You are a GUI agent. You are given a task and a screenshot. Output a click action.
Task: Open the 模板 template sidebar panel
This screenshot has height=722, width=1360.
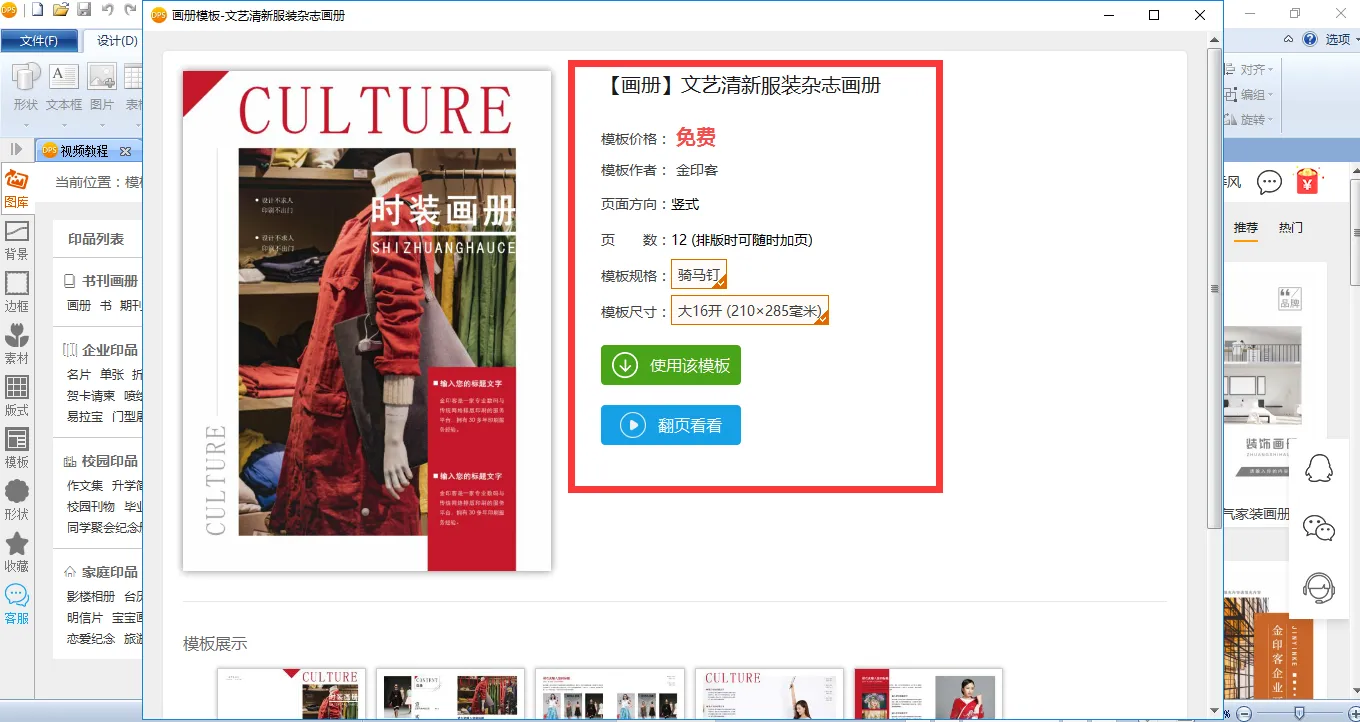tap(16, 448)
